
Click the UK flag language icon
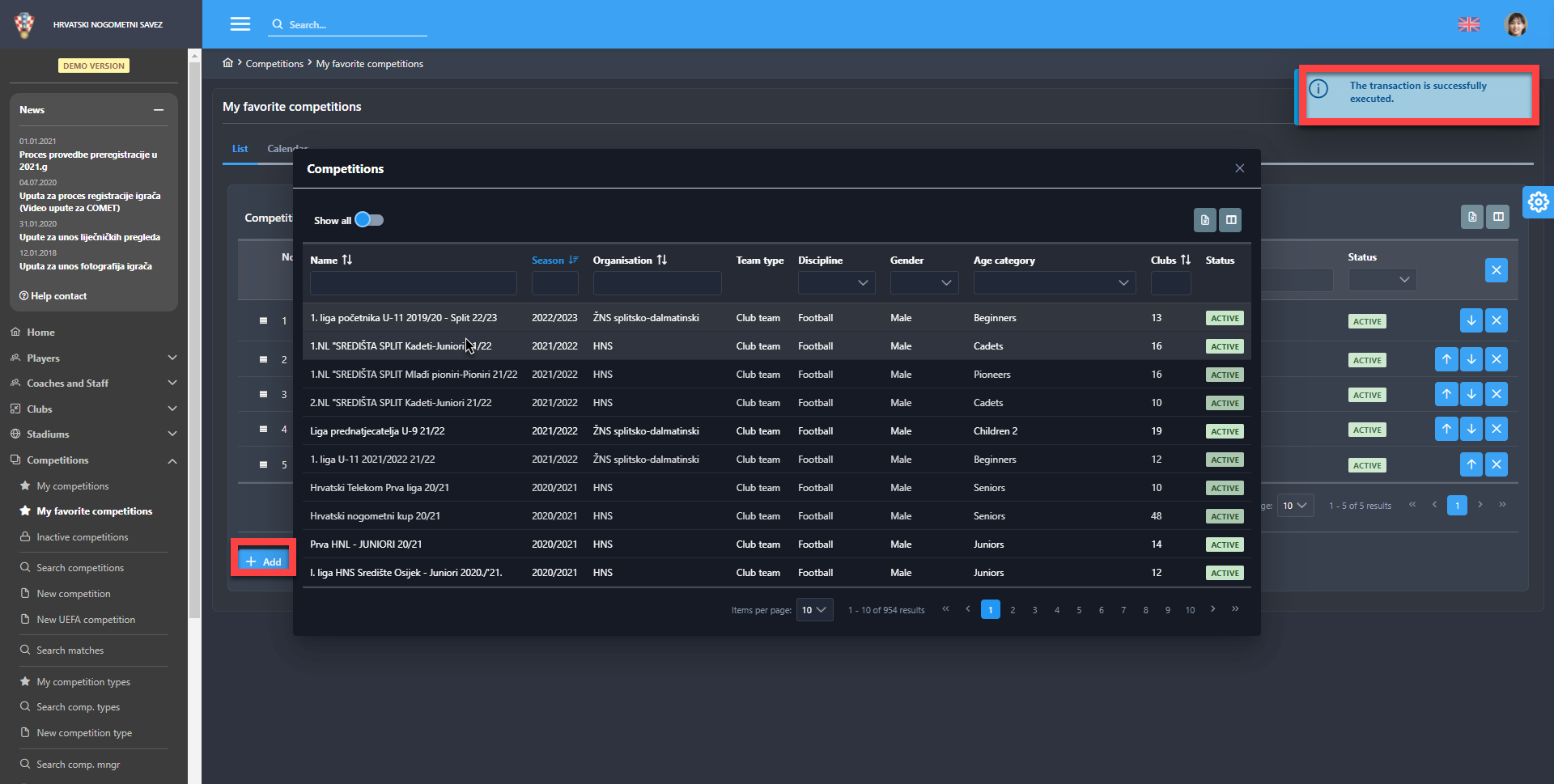pyautogui.click(x=1468, y=24)
